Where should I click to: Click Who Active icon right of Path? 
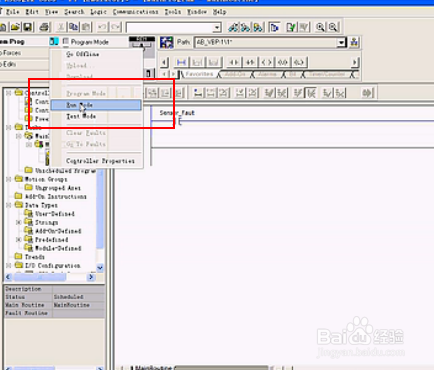pyautogui.click(x=354, y=42)
